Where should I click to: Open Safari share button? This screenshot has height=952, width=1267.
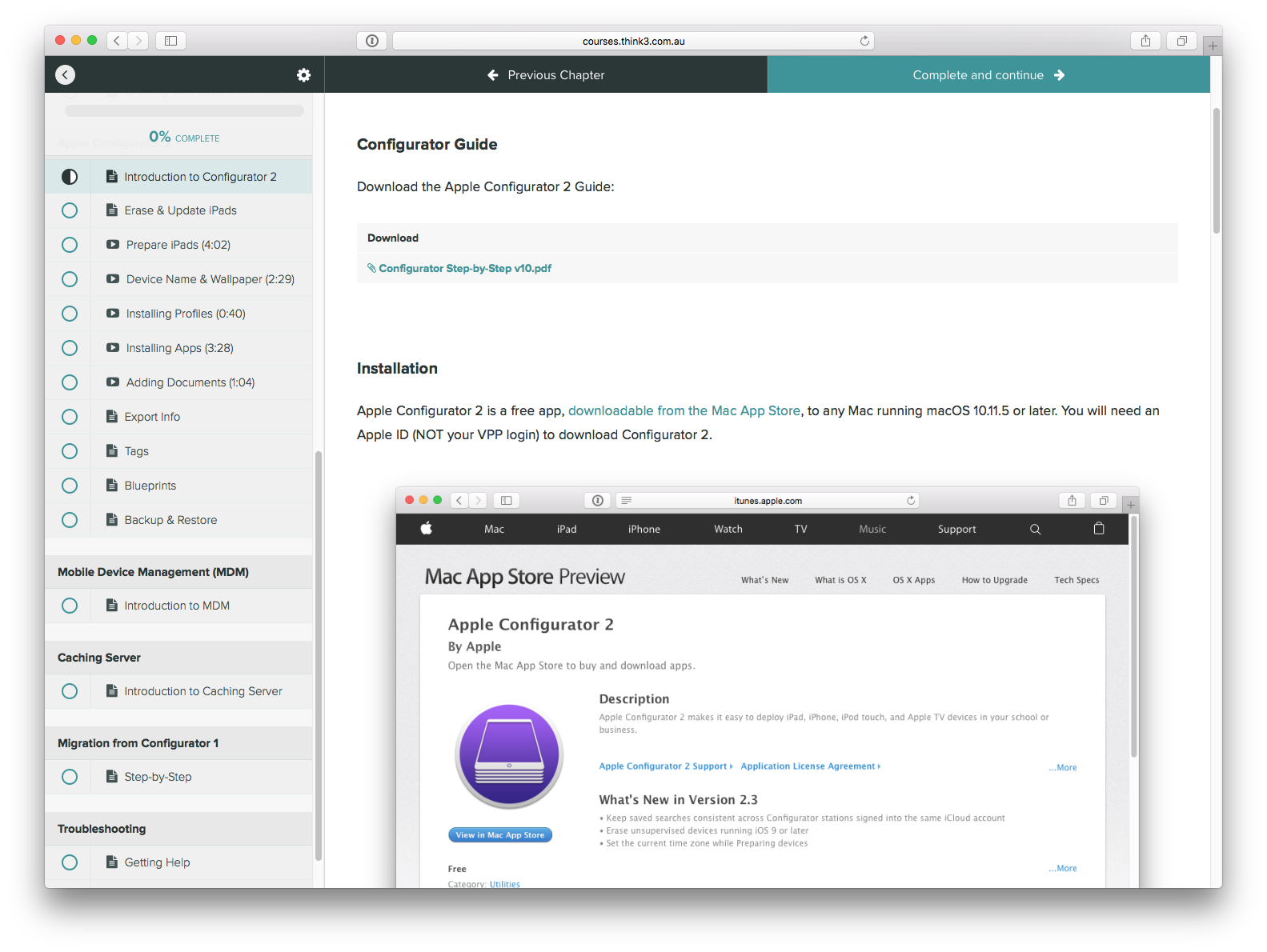coord(1145,41)
